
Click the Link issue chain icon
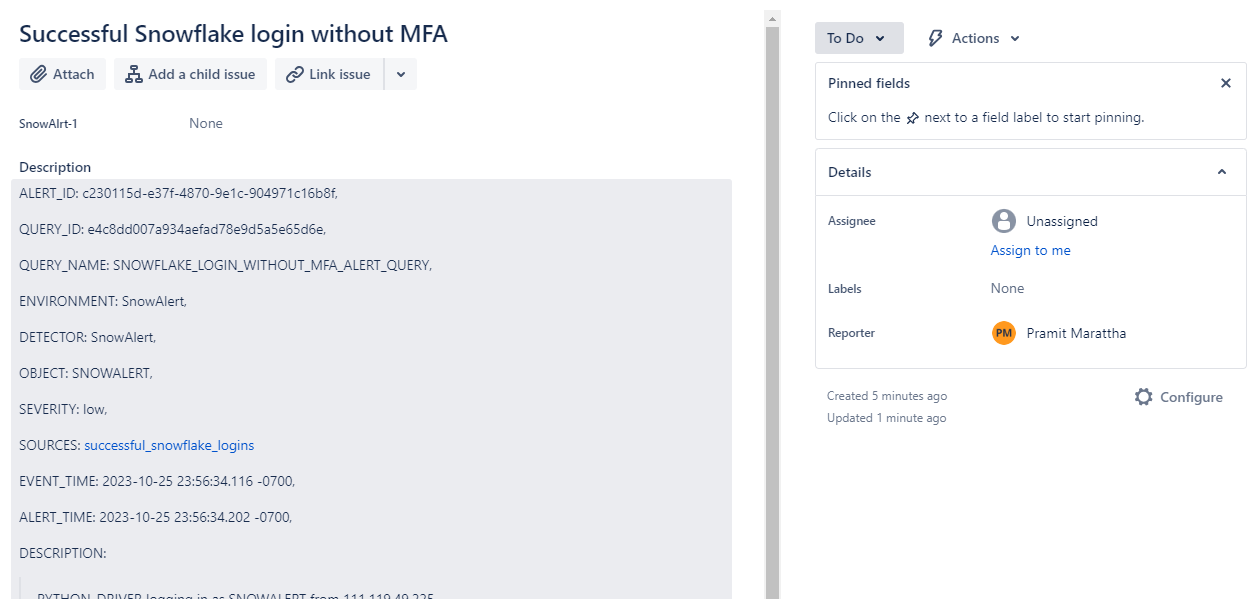click(295, 73)
